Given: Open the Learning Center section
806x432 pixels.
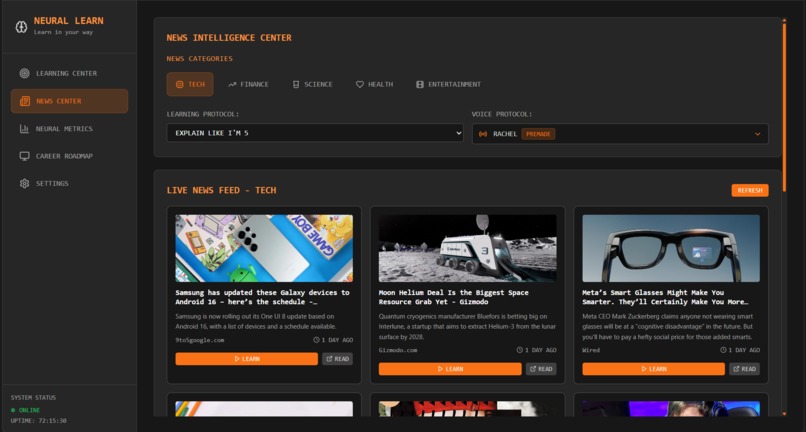Looking at the screenshot, I should point(69,73).
